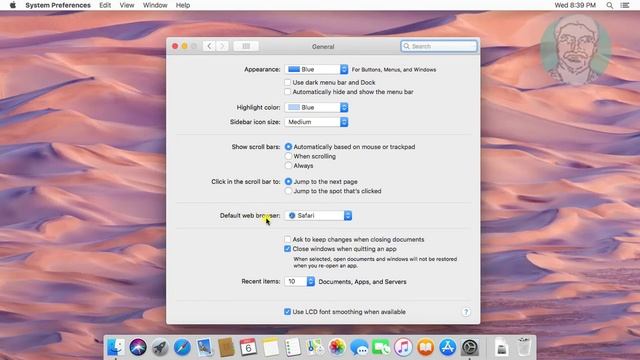Screen dimensions: 640x360
Task: Open the Apple menu
Action: [13, 5]
